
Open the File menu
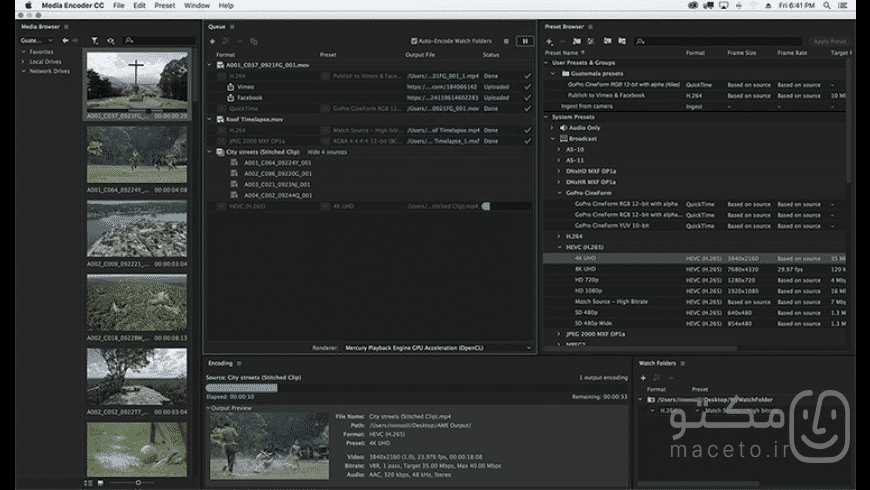point(119,6)
